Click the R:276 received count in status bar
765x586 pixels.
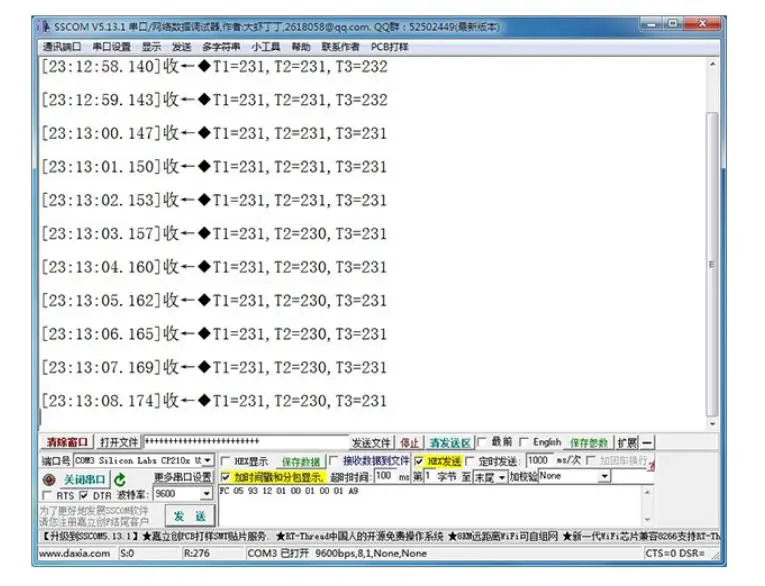(196, 553)
